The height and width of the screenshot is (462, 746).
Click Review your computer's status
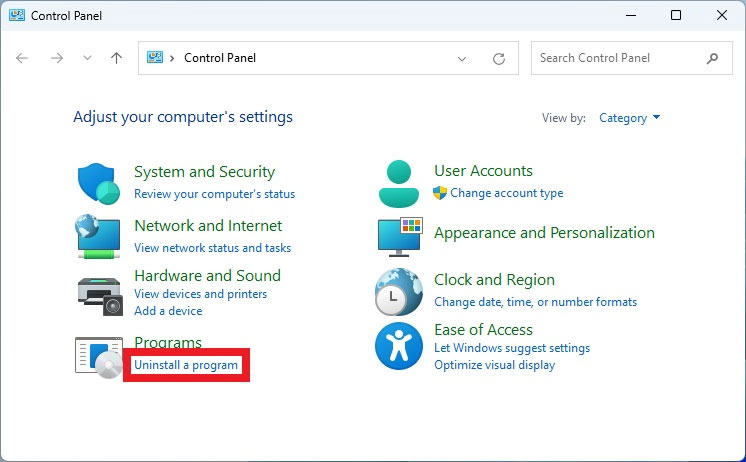[x=215, y=194]
